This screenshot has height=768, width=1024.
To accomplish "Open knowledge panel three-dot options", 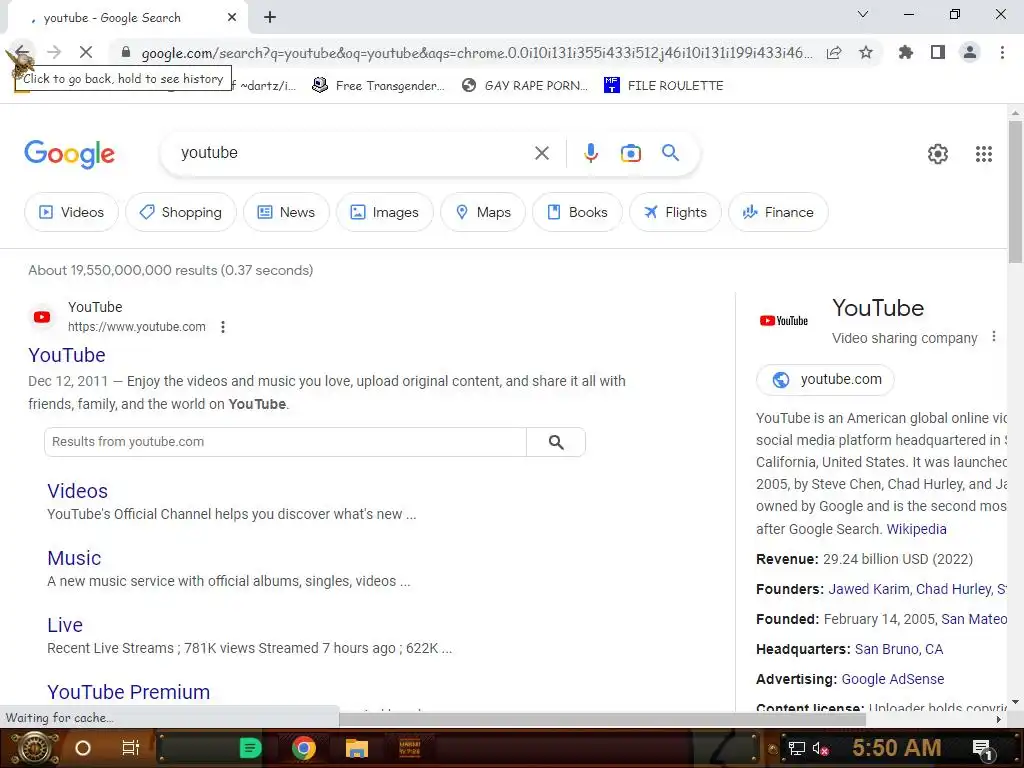I will click(x=994, y=336).
